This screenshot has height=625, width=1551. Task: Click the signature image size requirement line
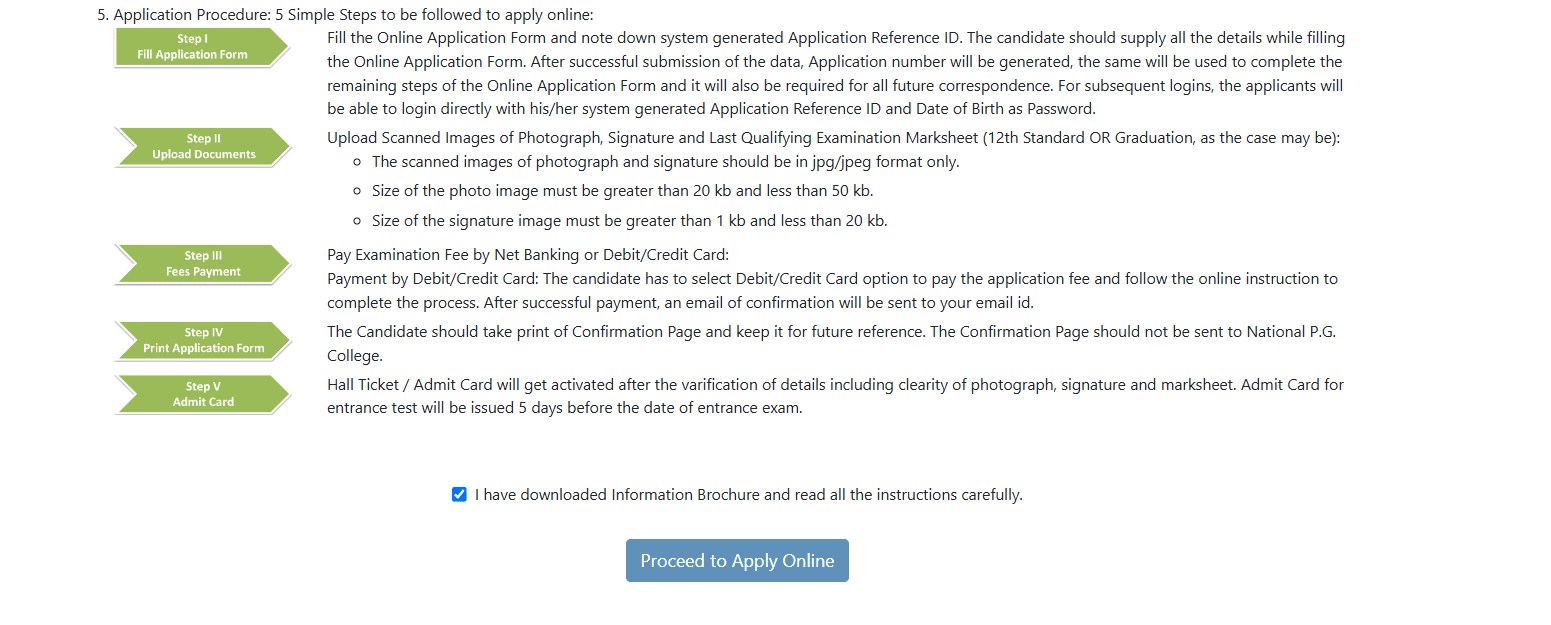[629, 221]
